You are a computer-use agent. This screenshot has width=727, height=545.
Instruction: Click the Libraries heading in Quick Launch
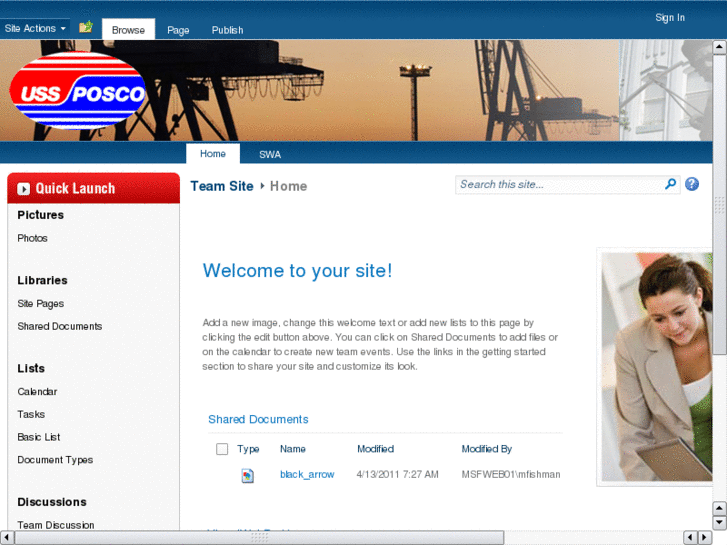pyautogui.click(x=42, y=280)
